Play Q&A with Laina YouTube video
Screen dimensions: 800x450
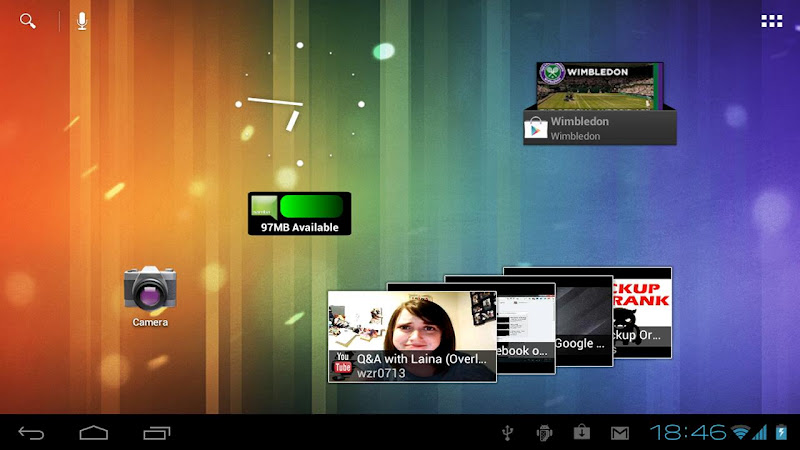tap(412, 337)
